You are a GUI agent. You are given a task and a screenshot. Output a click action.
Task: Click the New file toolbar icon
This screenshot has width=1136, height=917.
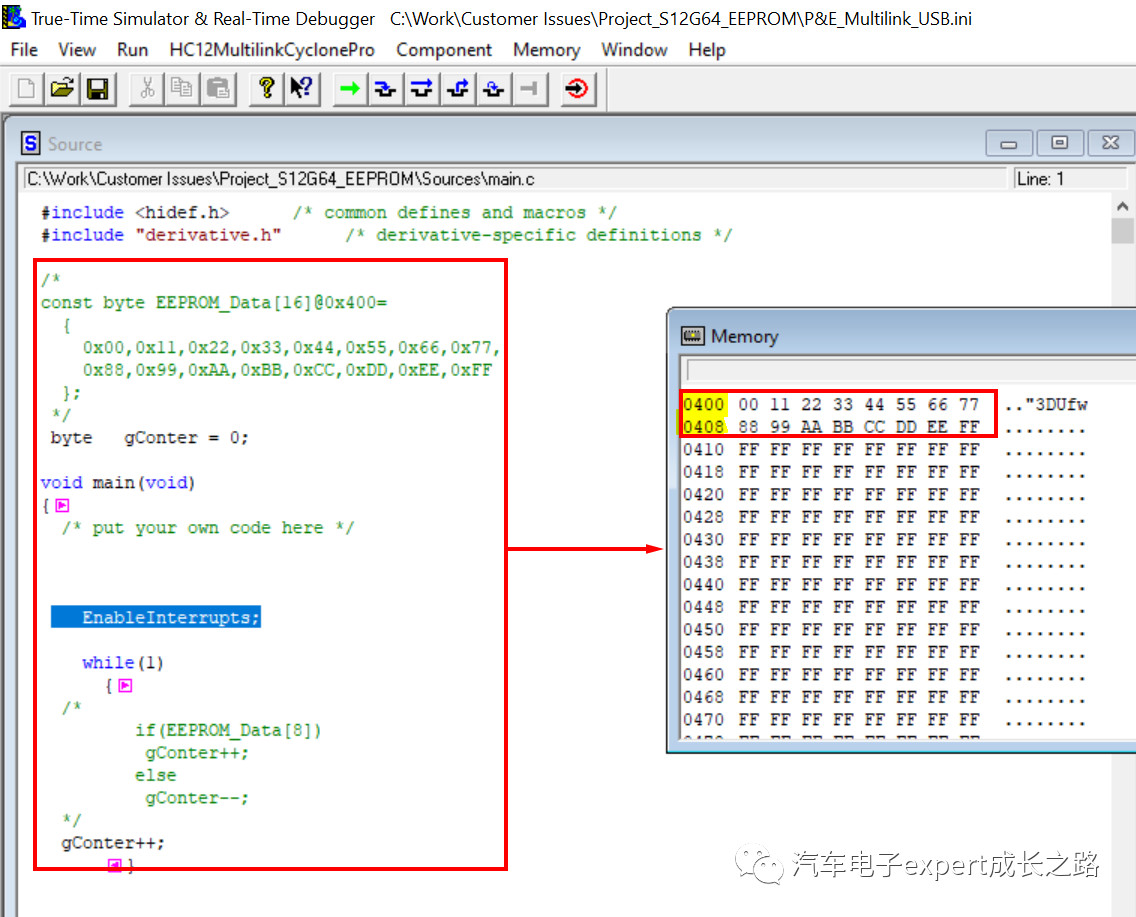[26, 89]
